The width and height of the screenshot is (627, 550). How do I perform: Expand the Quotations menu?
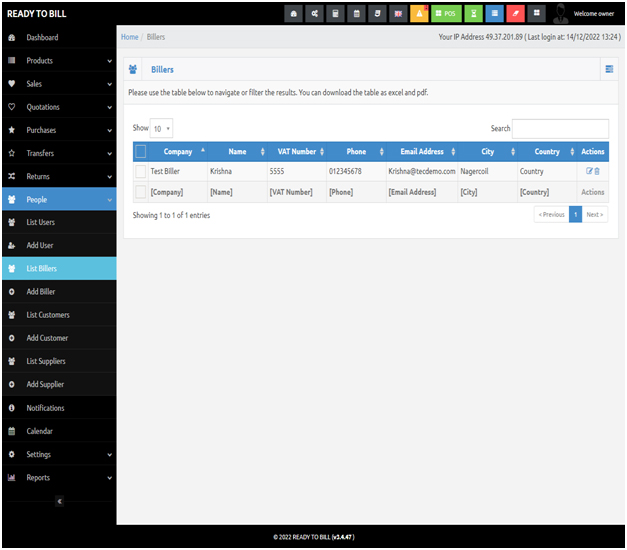click(59, 107)
